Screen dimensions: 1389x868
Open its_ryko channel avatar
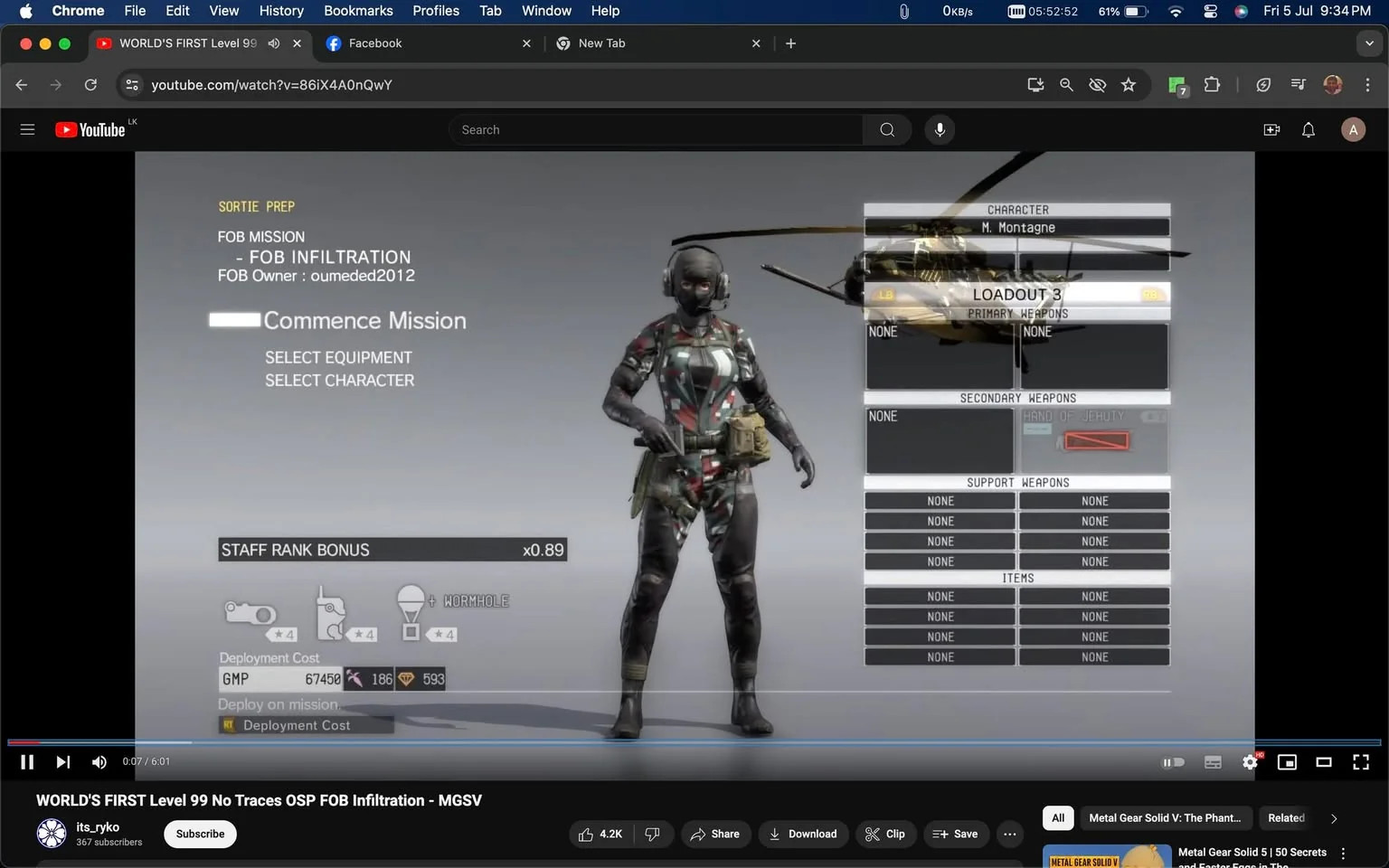coord(52,833)
